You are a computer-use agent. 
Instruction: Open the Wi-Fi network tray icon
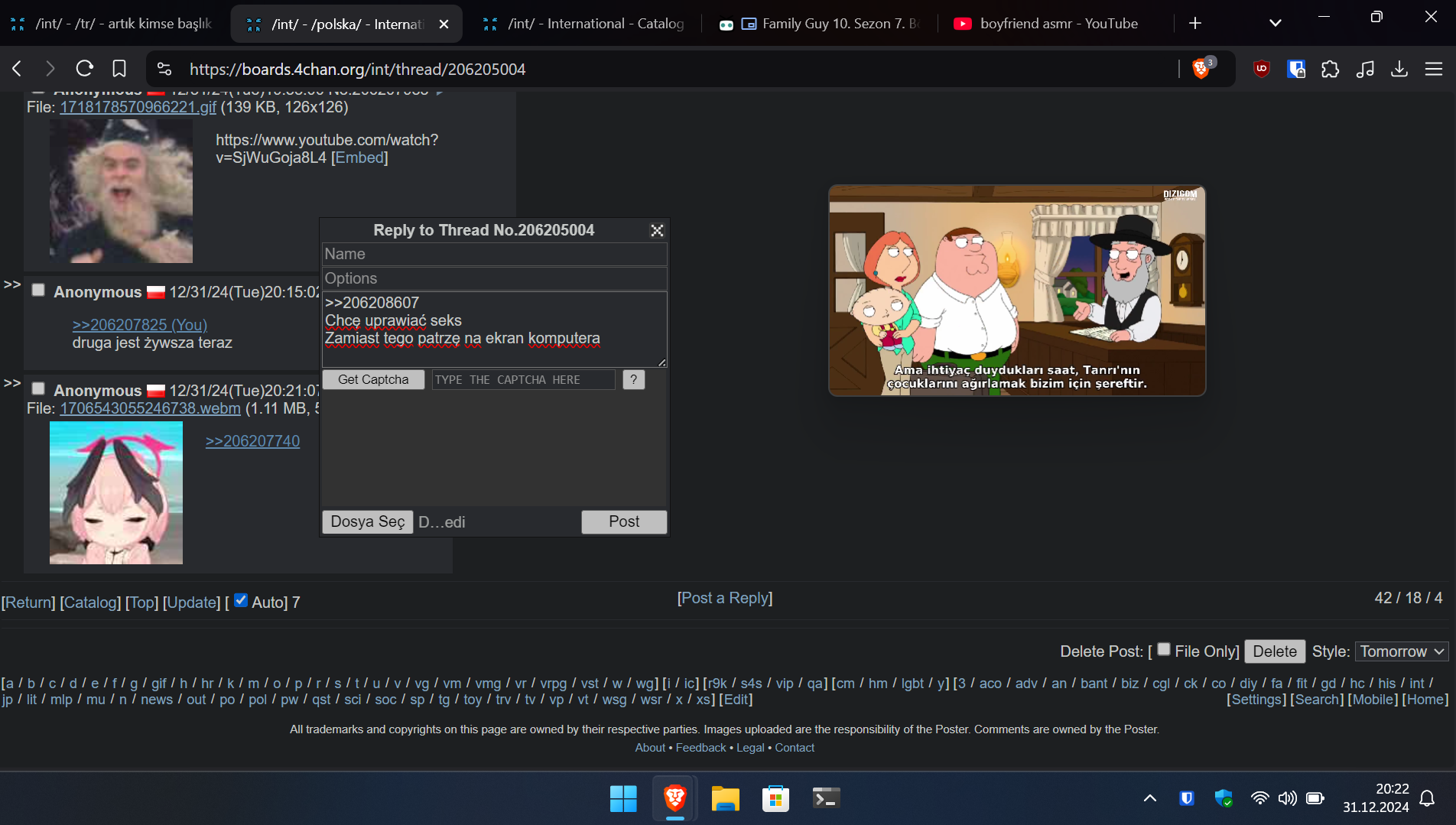(x=1259, y=798)
